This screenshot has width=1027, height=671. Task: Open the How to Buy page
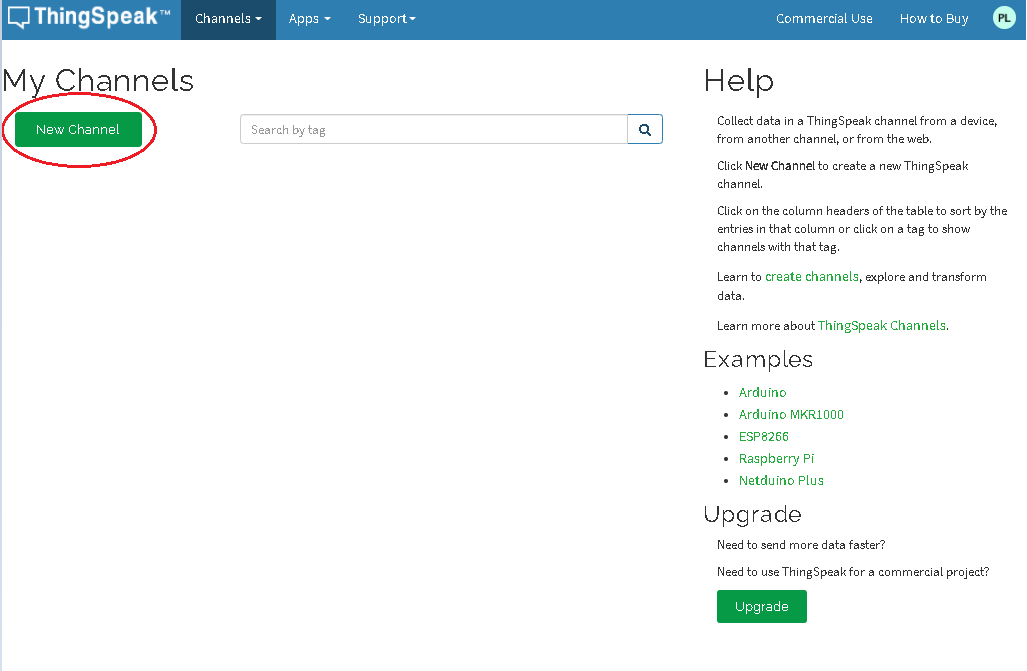click(934, 19)
